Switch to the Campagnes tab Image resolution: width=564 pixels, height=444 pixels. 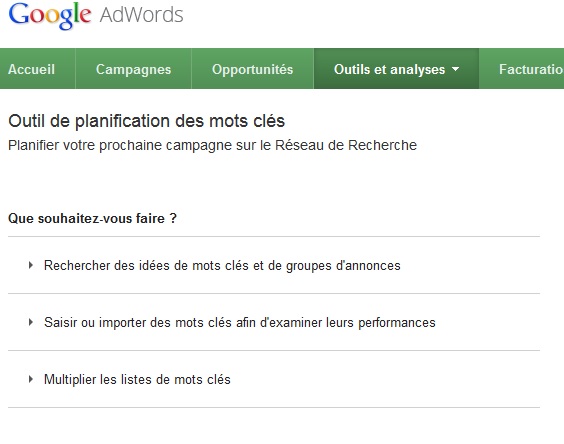[x=133, y=69]
